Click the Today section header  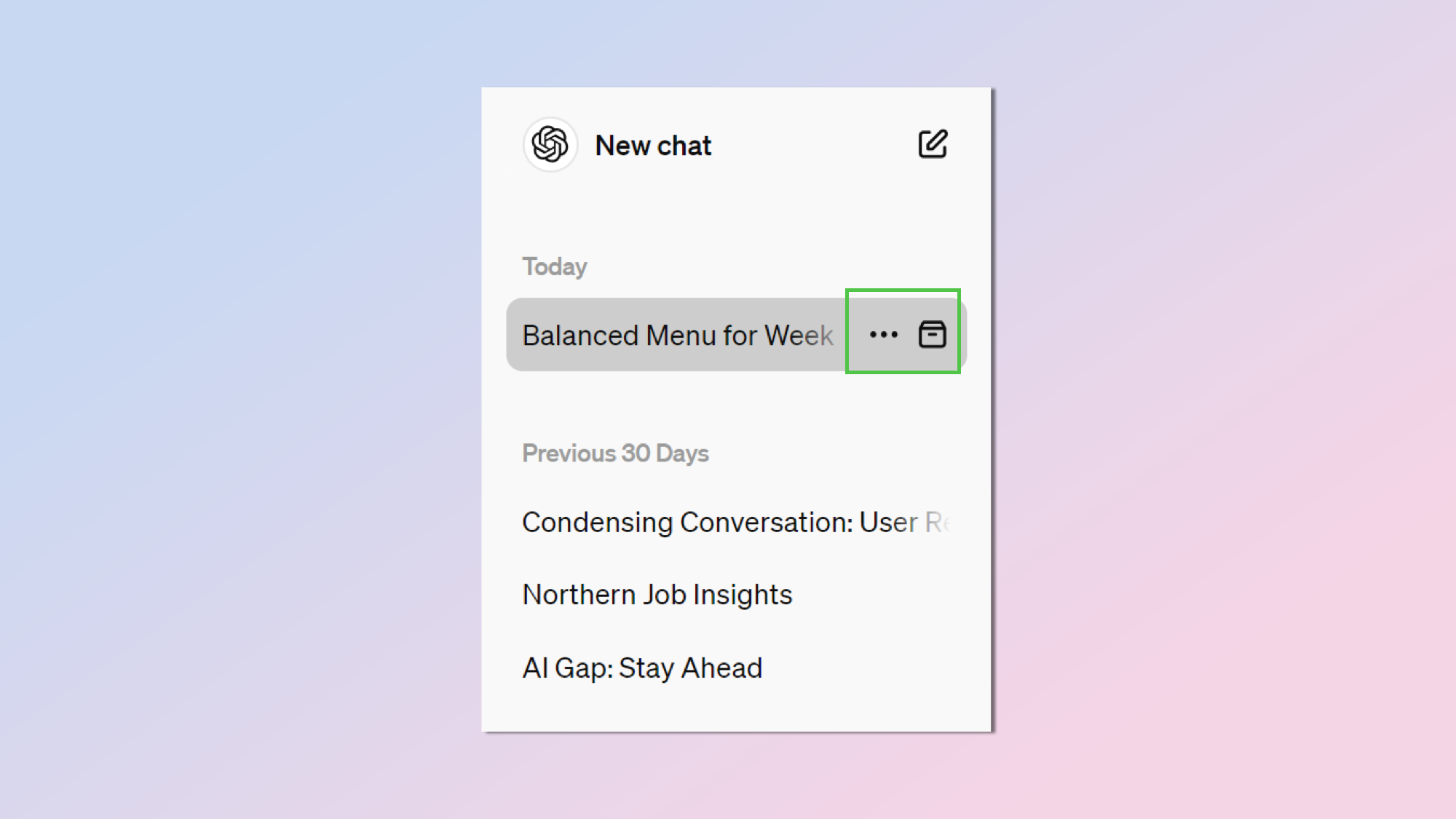554,266
